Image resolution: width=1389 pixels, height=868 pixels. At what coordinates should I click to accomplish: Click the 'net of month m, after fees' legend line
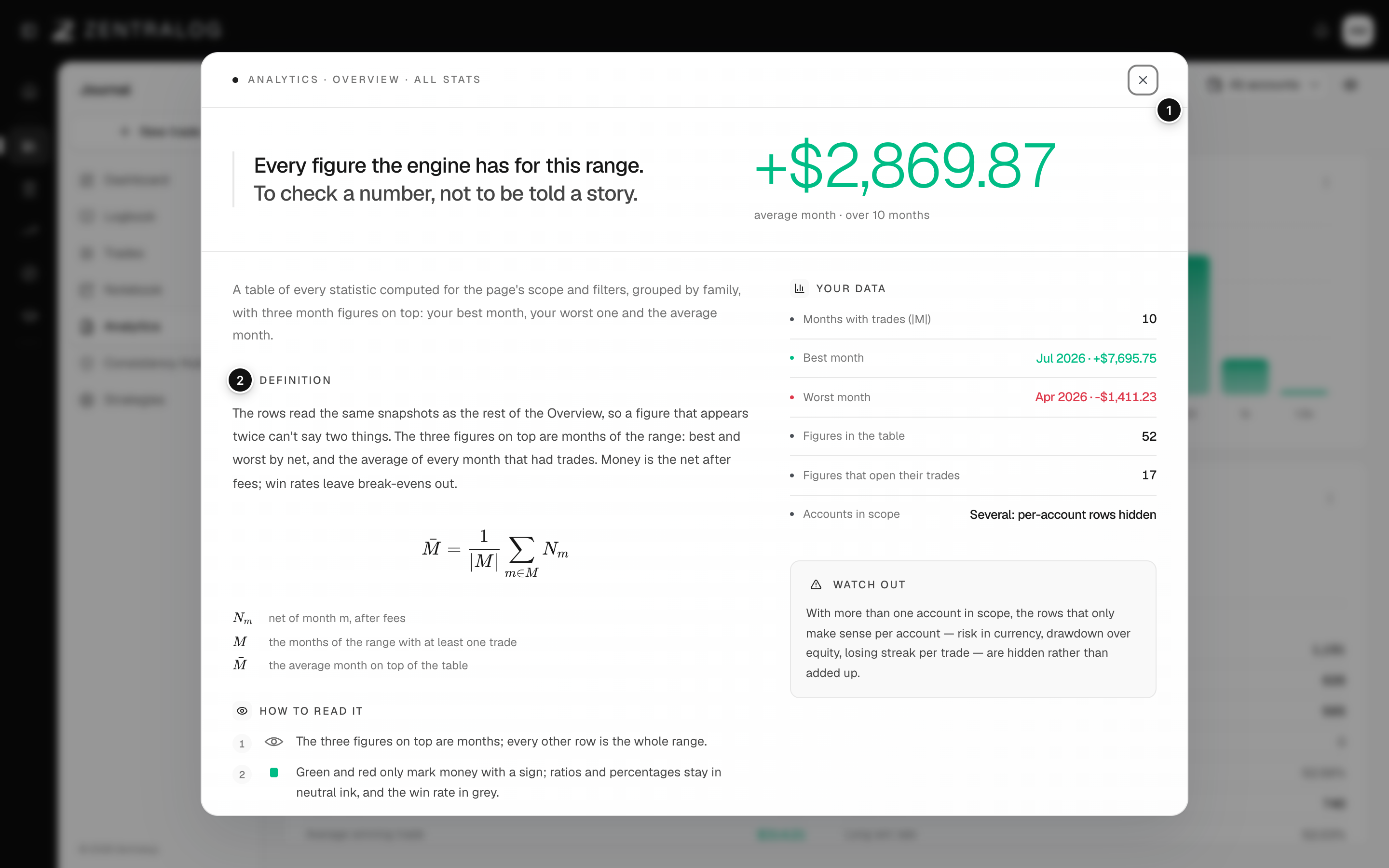tap(336, 618)
